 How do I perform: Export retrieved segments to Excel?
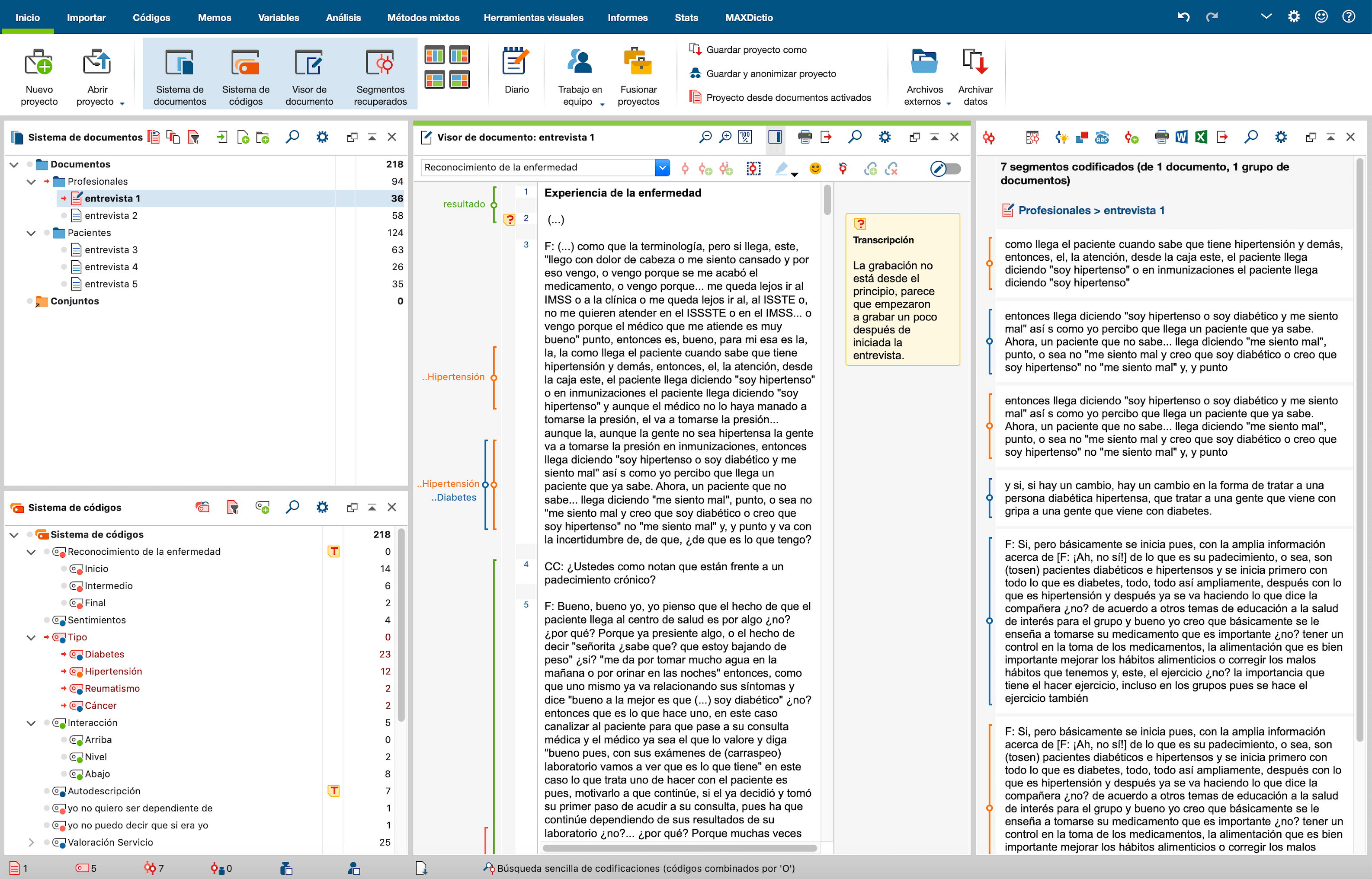(1201, 137)
